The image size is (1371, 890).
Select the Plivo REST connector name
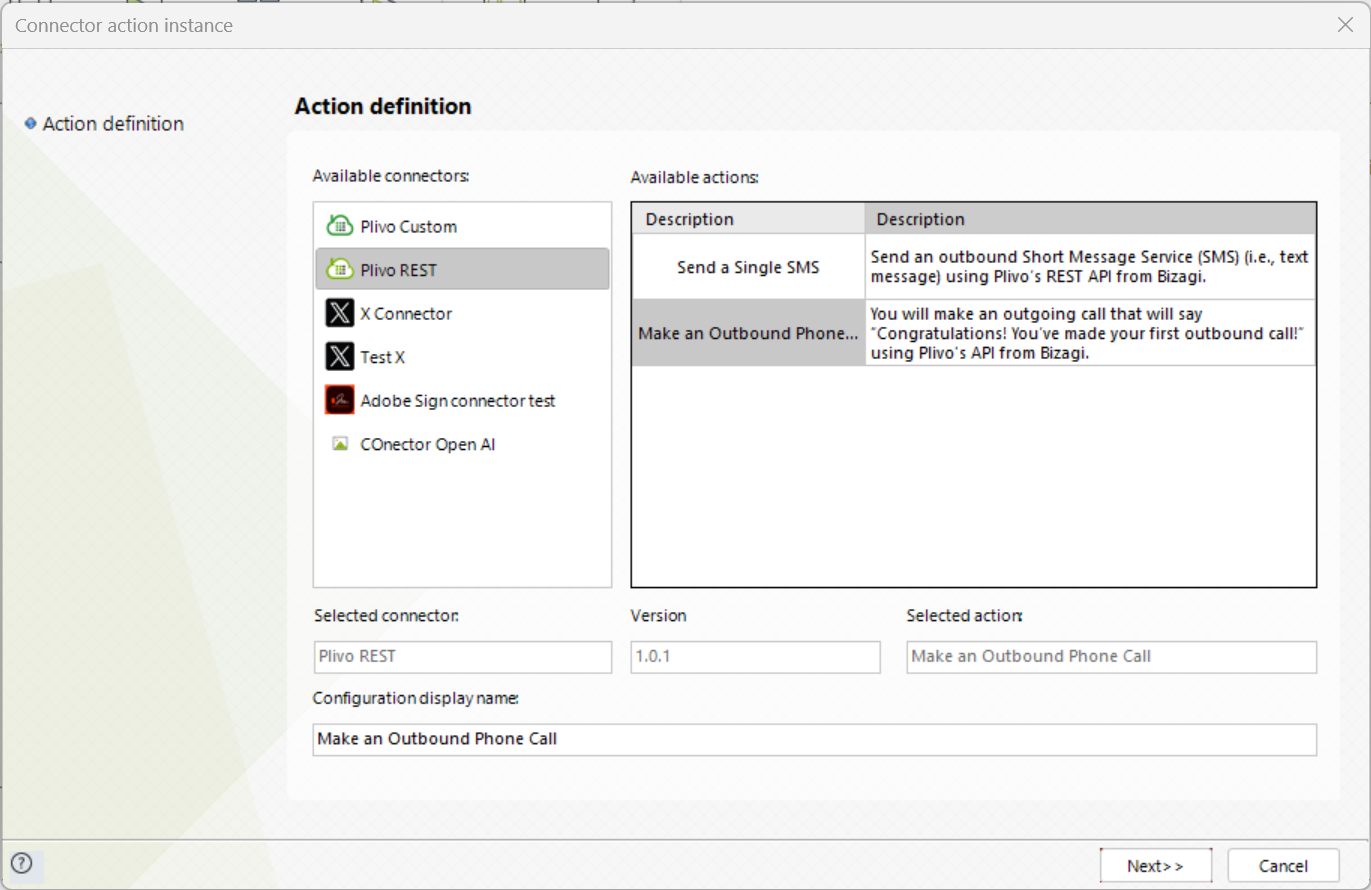click(x=398, y=270)
